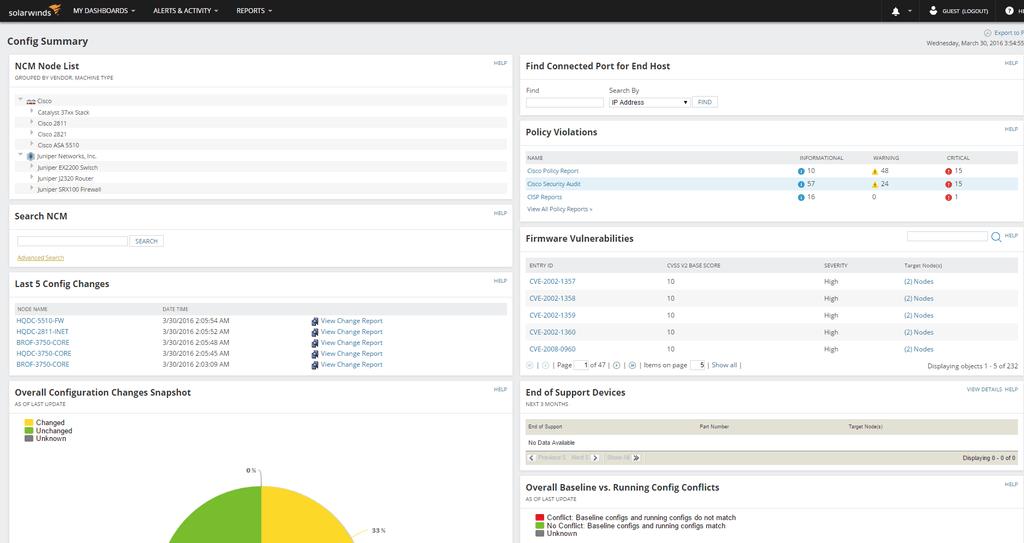Image resolution: width=1024 pixels, height=543 pixels.
Task: Expand the Cisco 2821 group
Action: tap(31, 133)
